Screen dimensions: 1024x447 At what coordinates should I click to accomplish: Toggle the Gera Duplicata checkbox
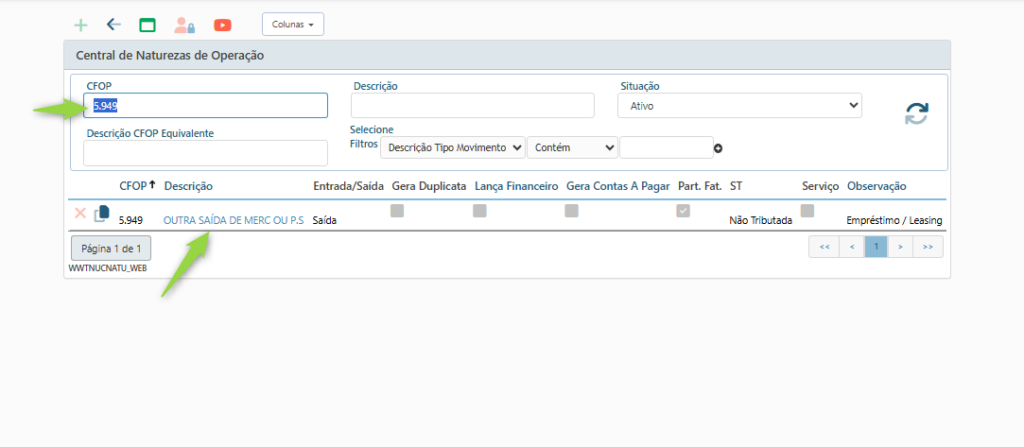pos(397,211)
